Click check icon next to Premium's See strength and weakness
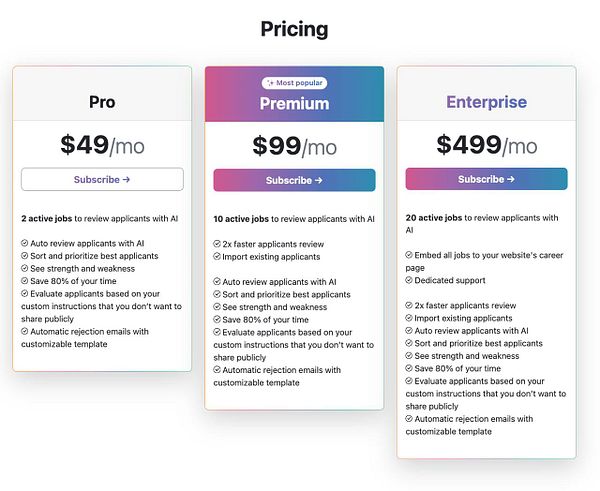 217,308
